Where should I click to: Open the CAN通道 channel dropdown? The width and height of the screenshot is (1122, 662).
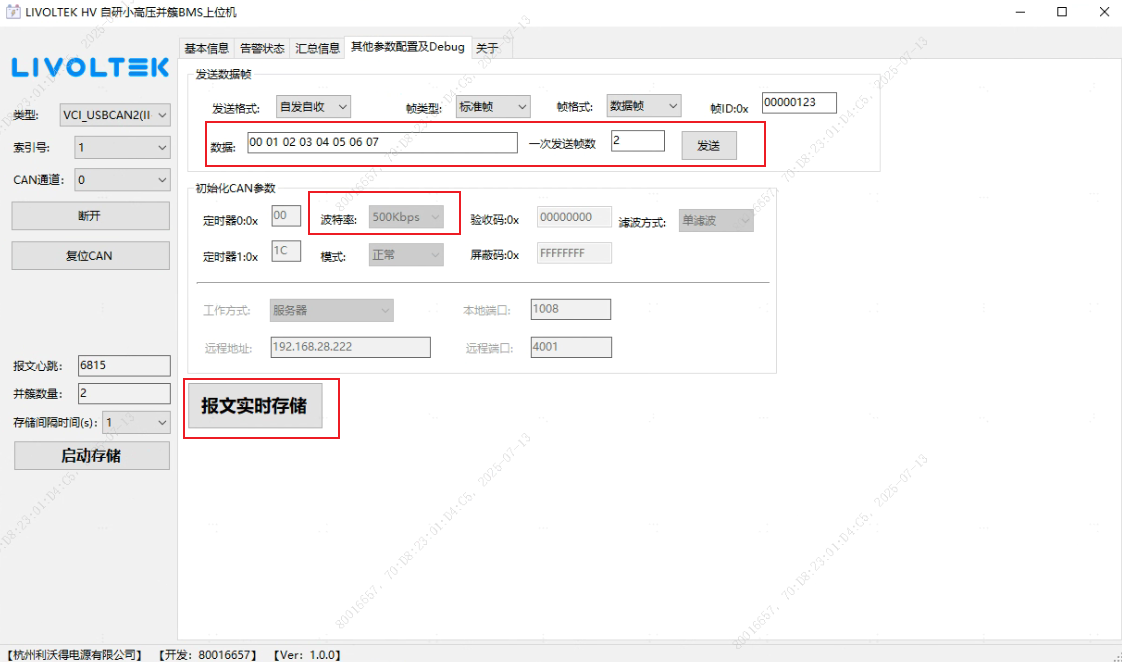[x=122, y=180]
